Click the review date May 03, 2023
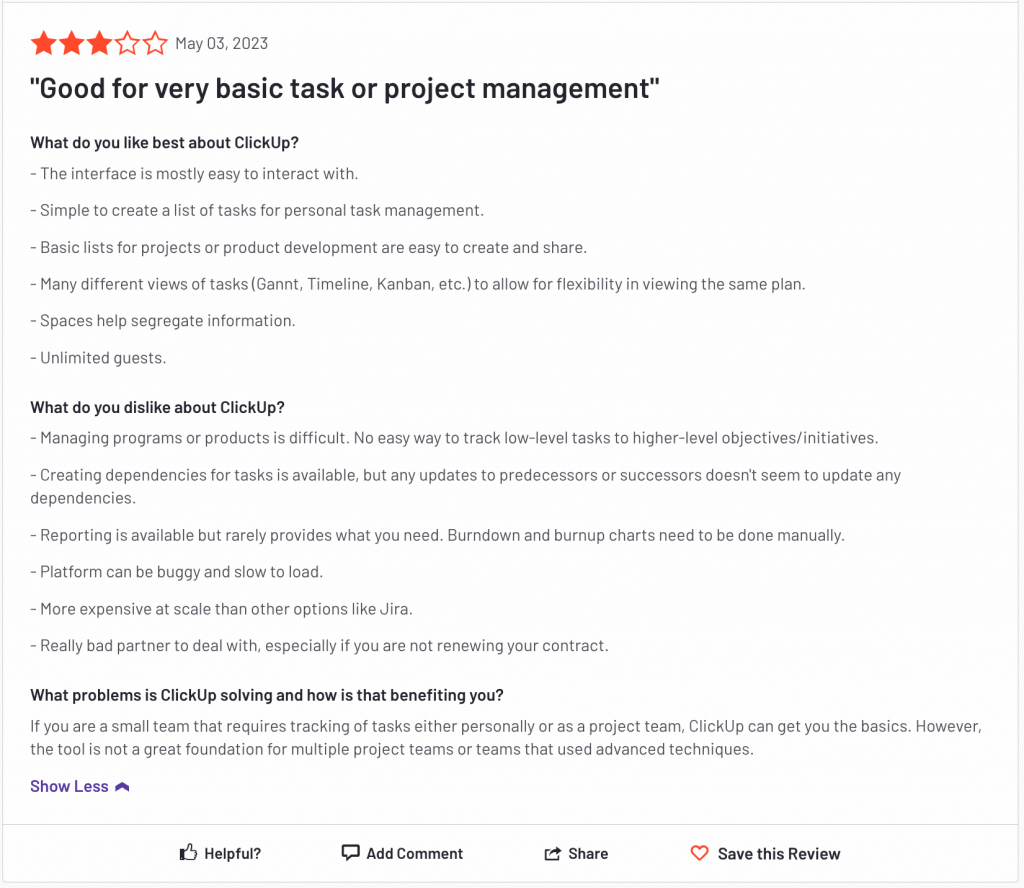 pos(221,44)
